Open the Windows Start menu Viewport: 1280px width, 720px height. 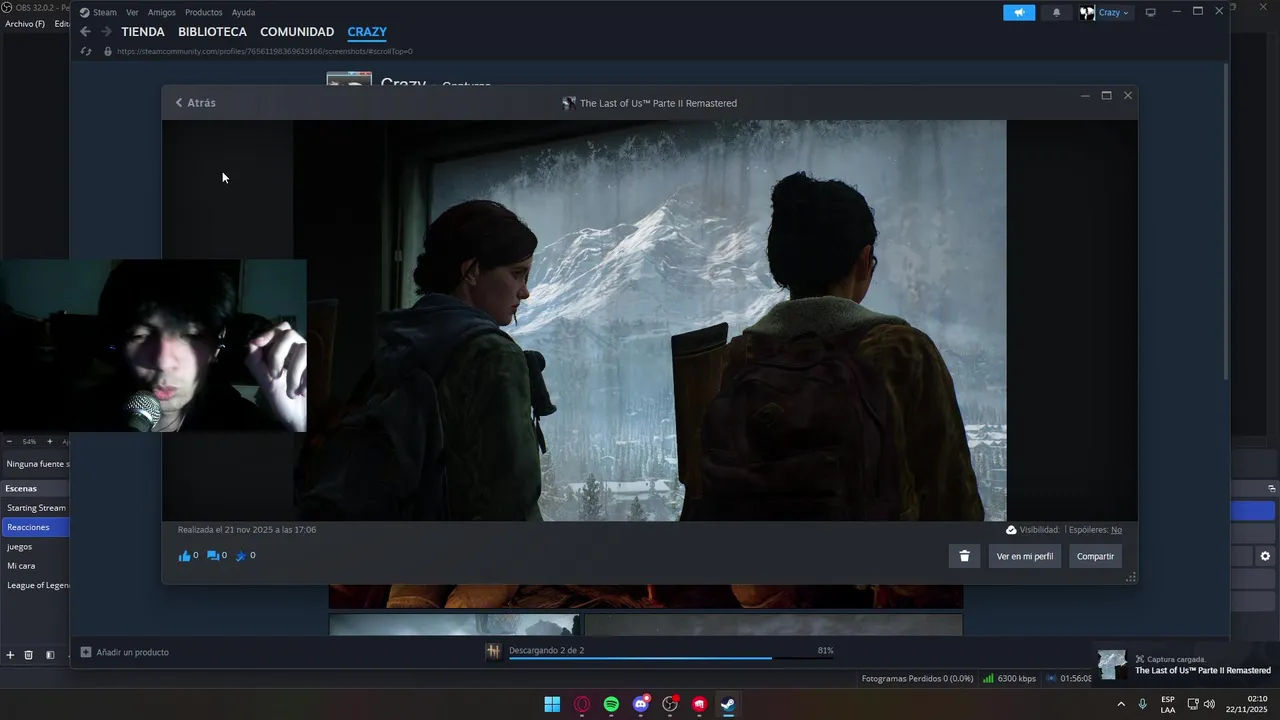[x=552, y=704]
